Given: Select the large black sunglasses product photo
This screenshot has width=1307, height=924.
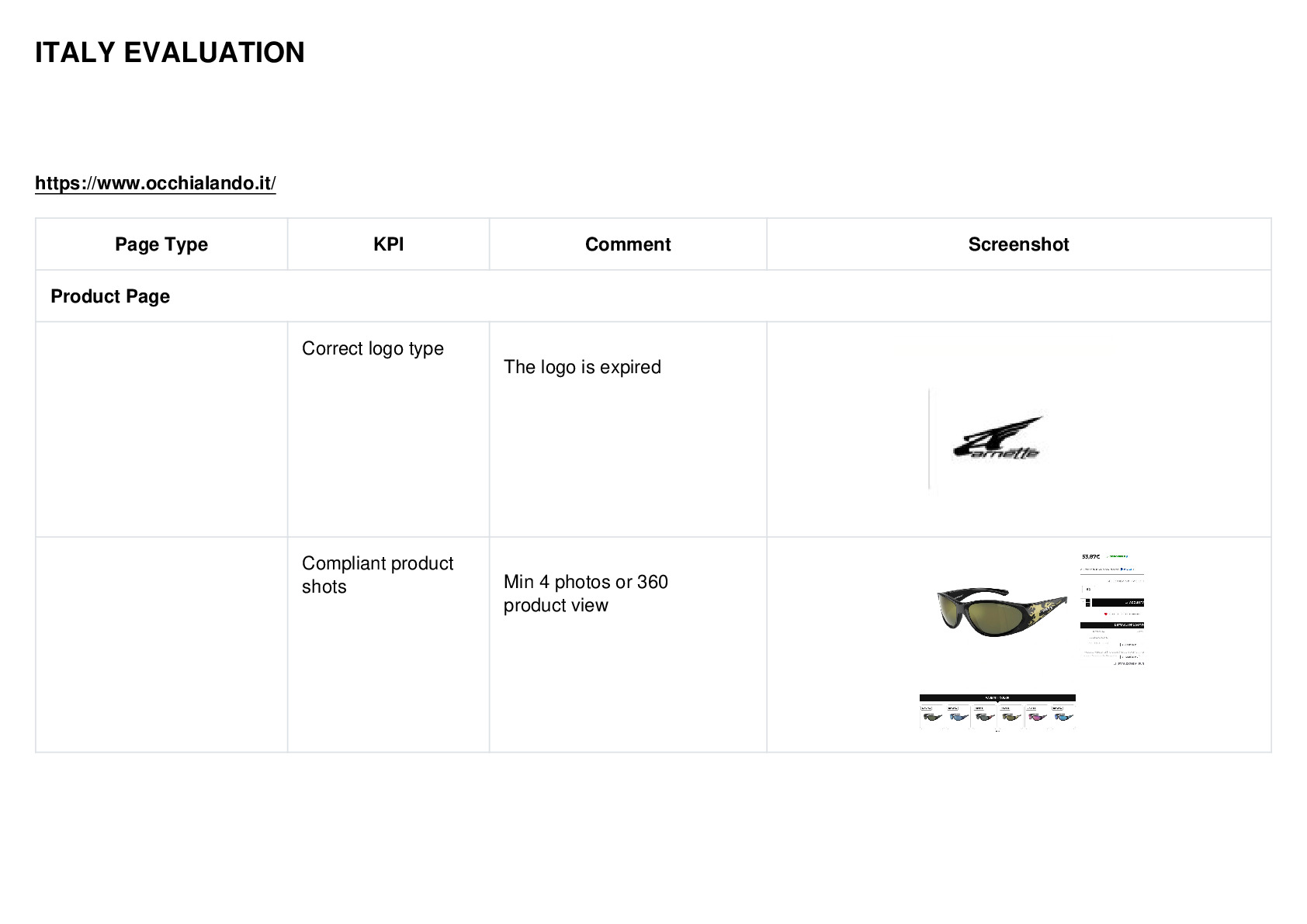Looking at the screenshot, I should tap(1002, 612).
